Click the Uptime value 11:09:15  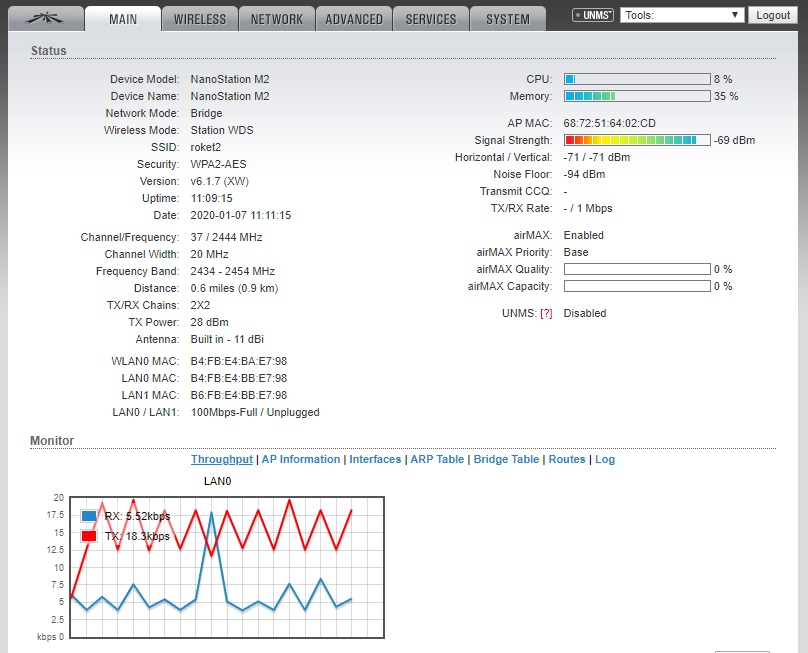pos(211,198)
